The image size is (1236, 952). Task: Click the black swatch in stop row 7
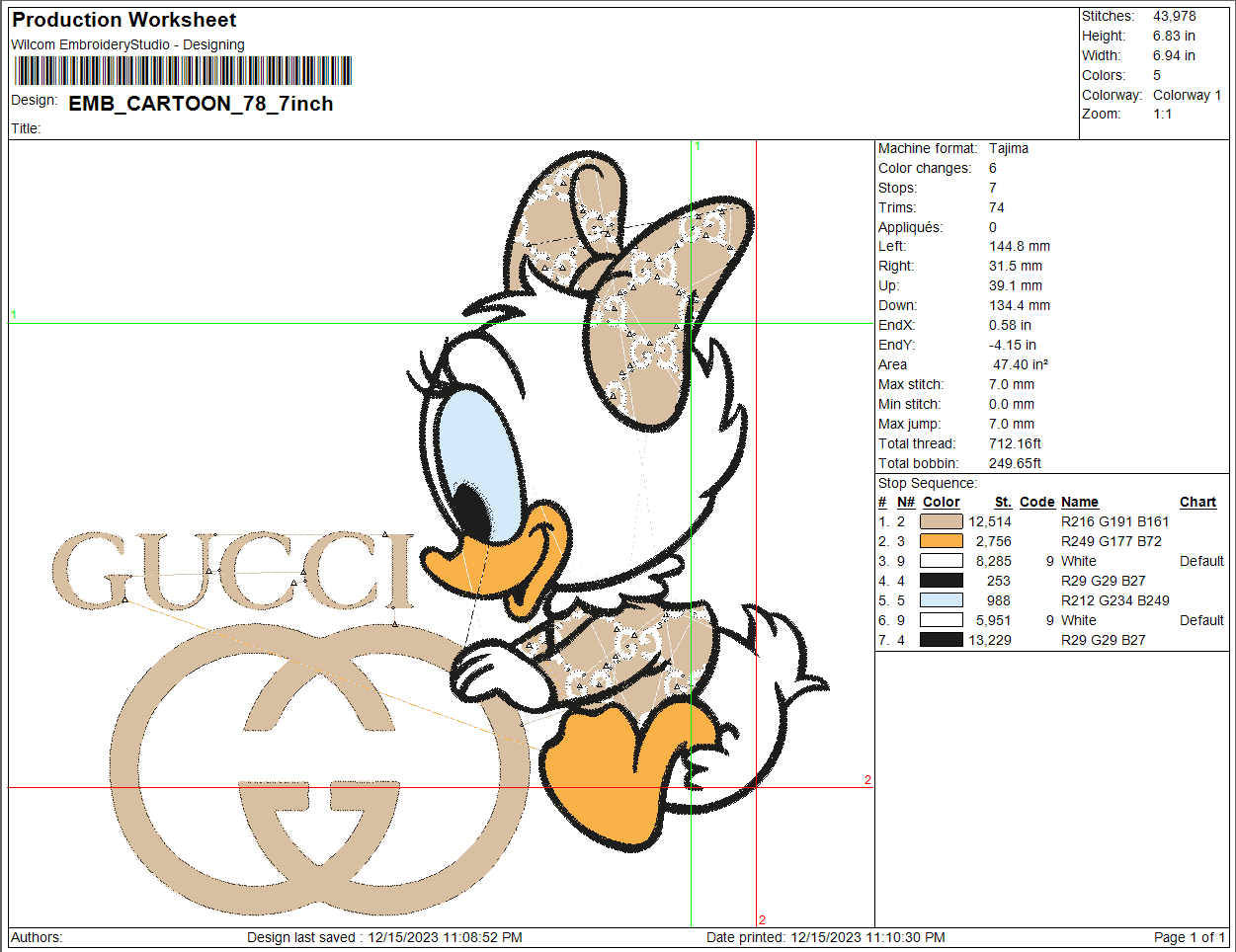[941, 640]
